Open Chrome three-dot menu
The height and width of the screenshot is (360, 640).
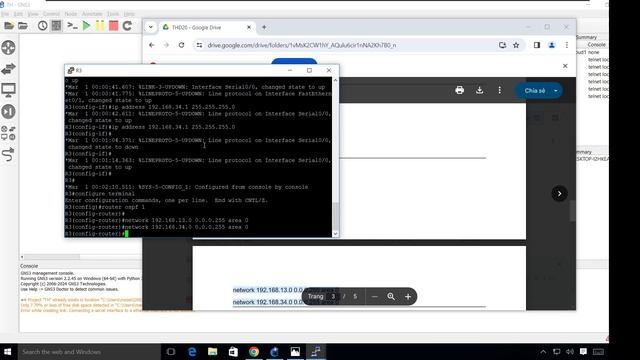pyautogui.click(x=567, y=45)
